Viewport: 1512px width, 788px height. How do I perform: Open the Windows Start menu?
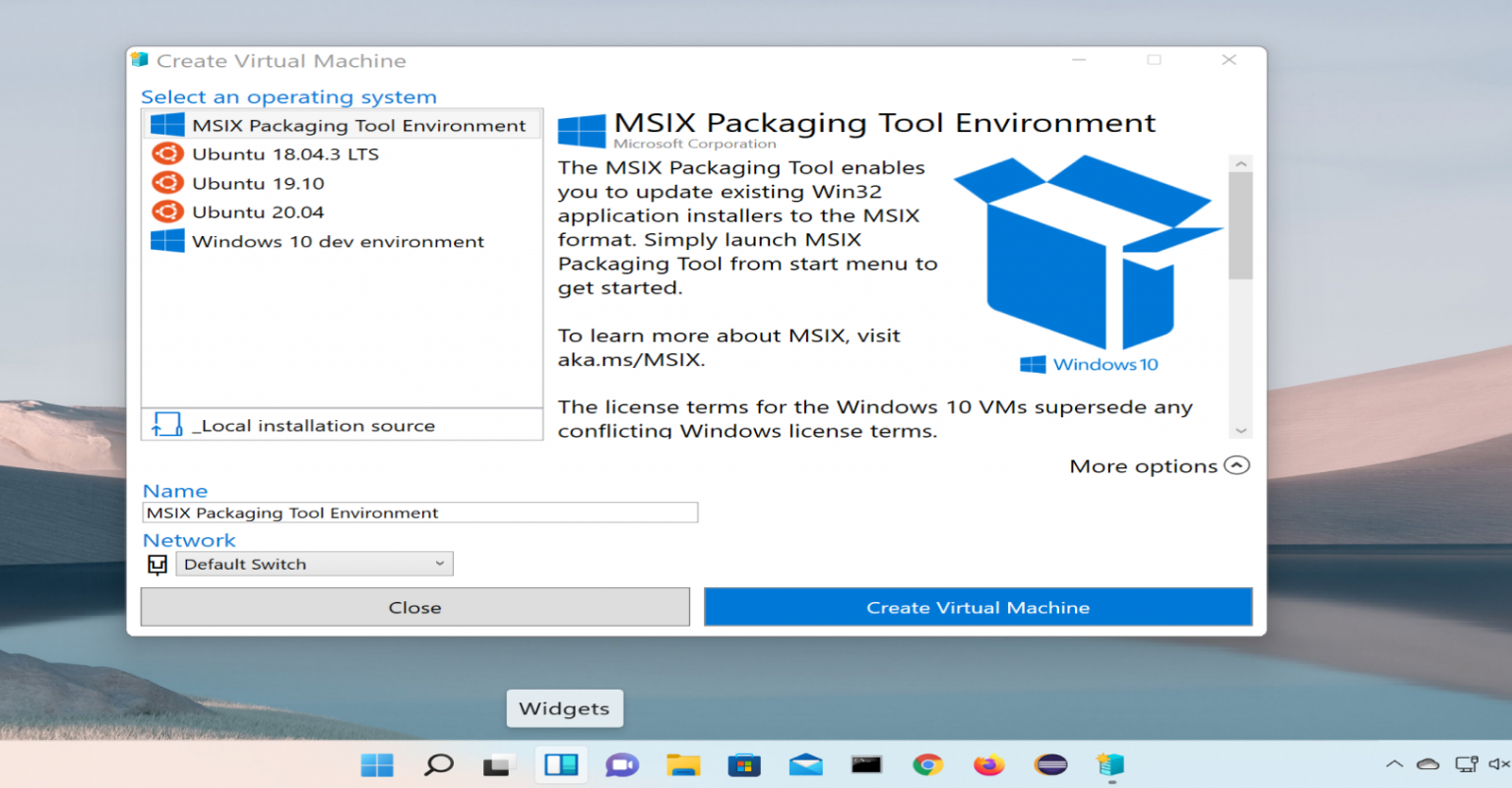point(377,764)
